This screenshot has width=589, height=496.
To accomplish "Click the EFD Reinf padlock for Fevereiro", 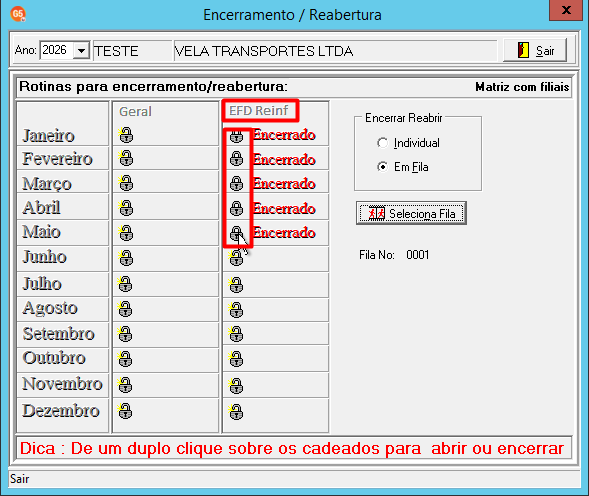I will click(x=236, y=159).
